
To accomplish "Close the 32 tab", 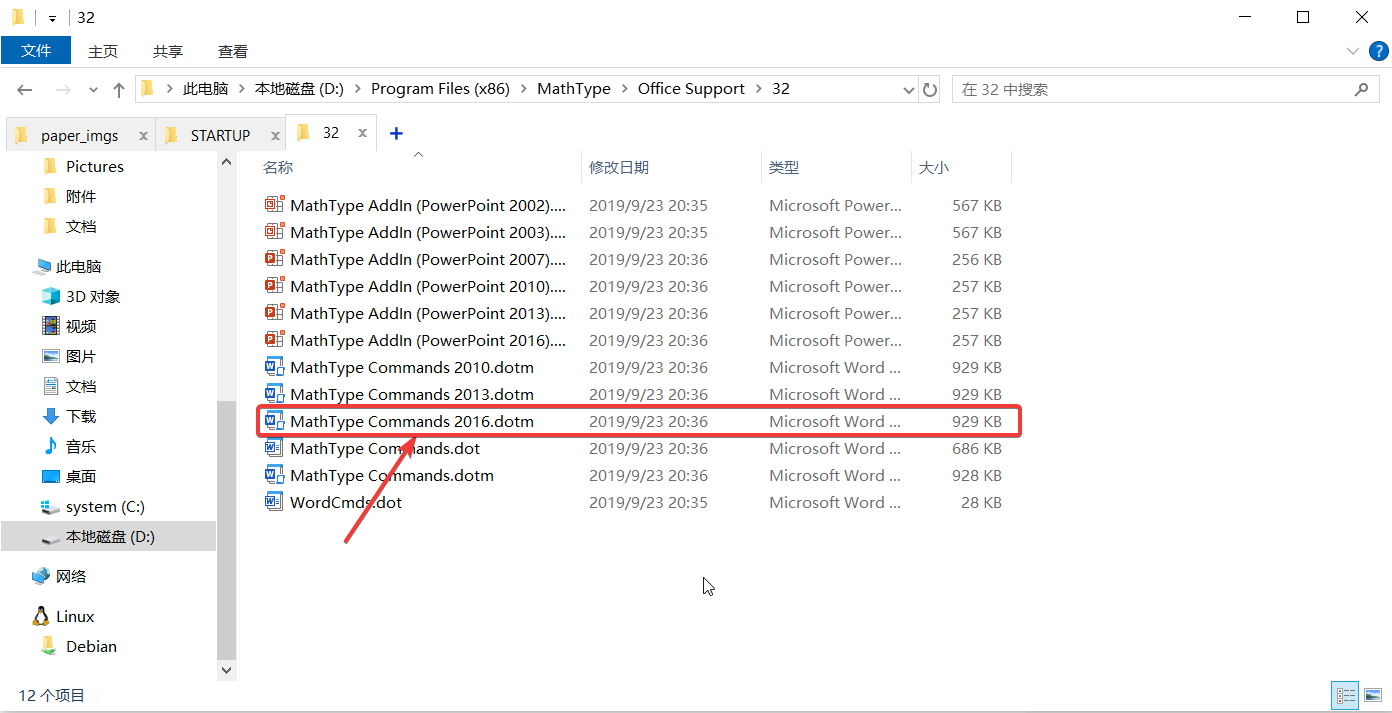I will point(363,133).
